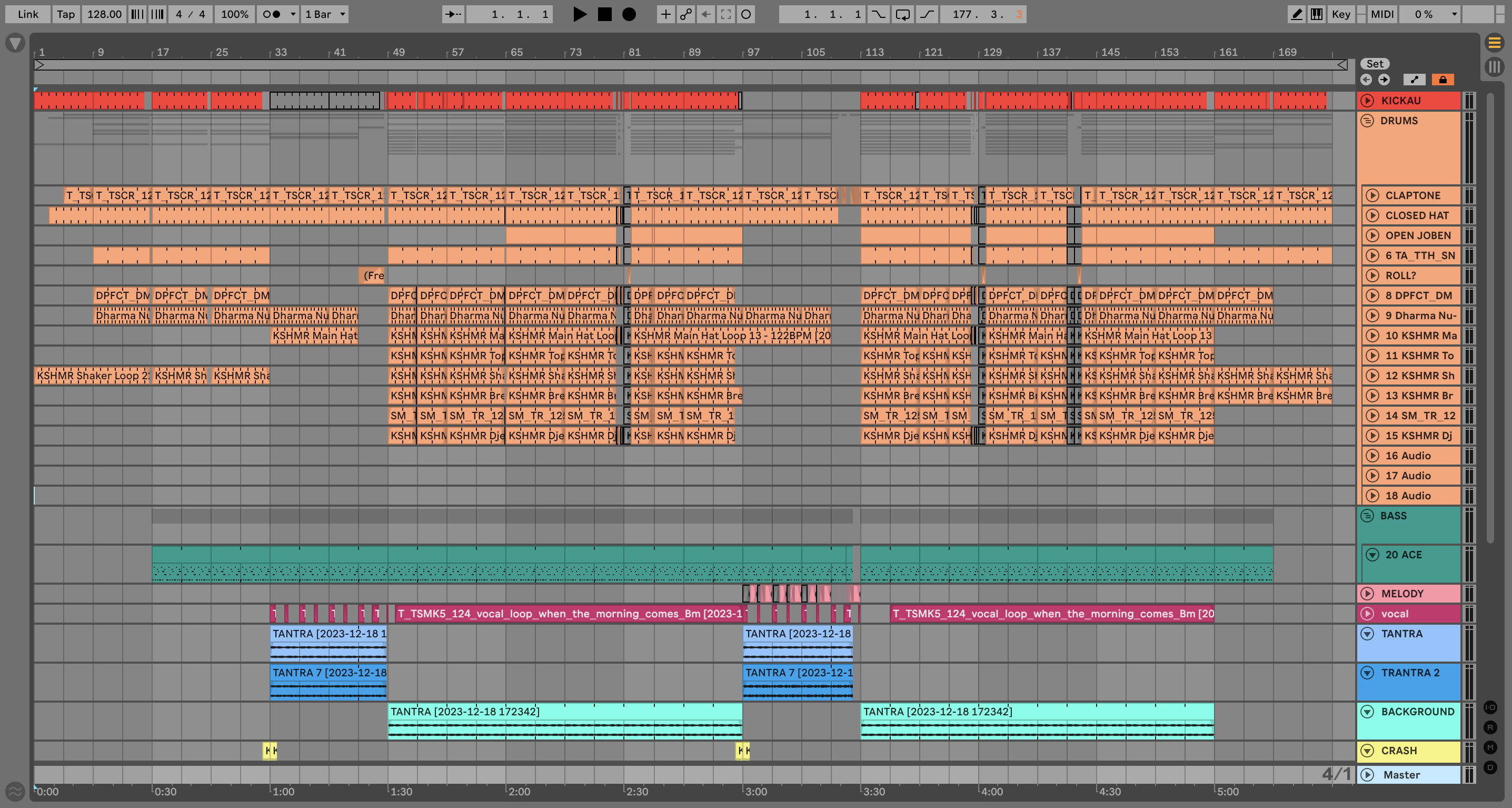Click the tempo field showing 128.00
Viewport: 1512px width, 808px height.
[x=104, y=14]
